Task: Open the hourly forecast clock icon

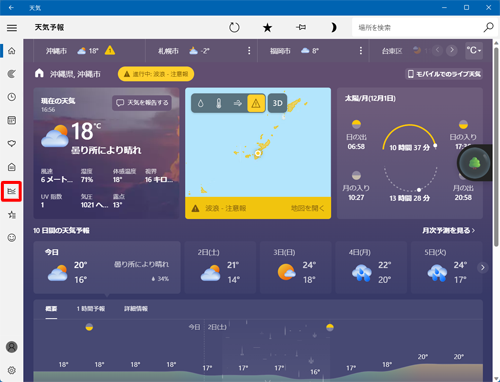Action: pyautogui.click(x=12, y=97)
